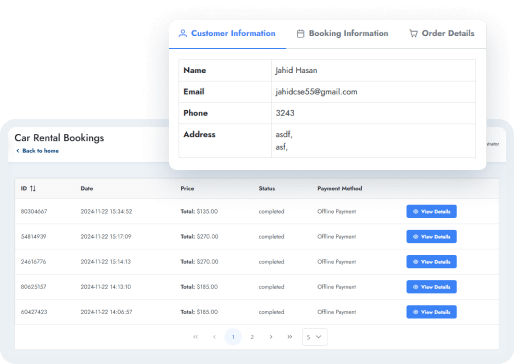Toggle ID column sort arrows
519x364 pixels.
[33, 189]
